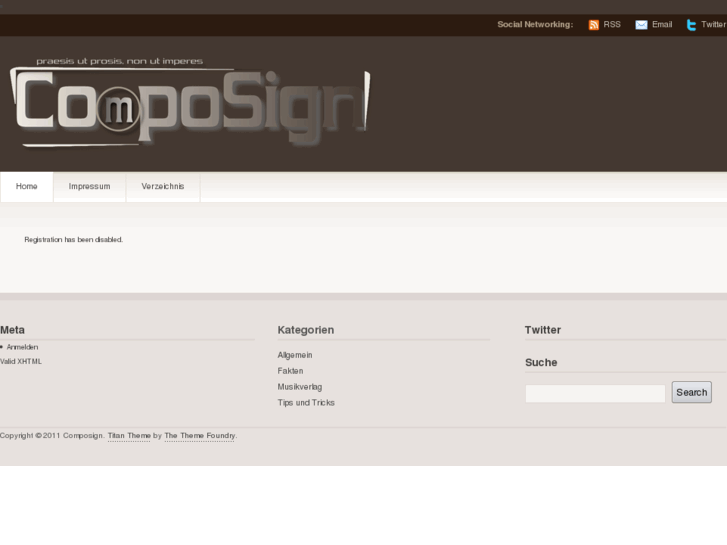727x545 pixels.
Task: Click 'Copyright © 2011 Composign.' footer text
Action: [x=52, y=436]
